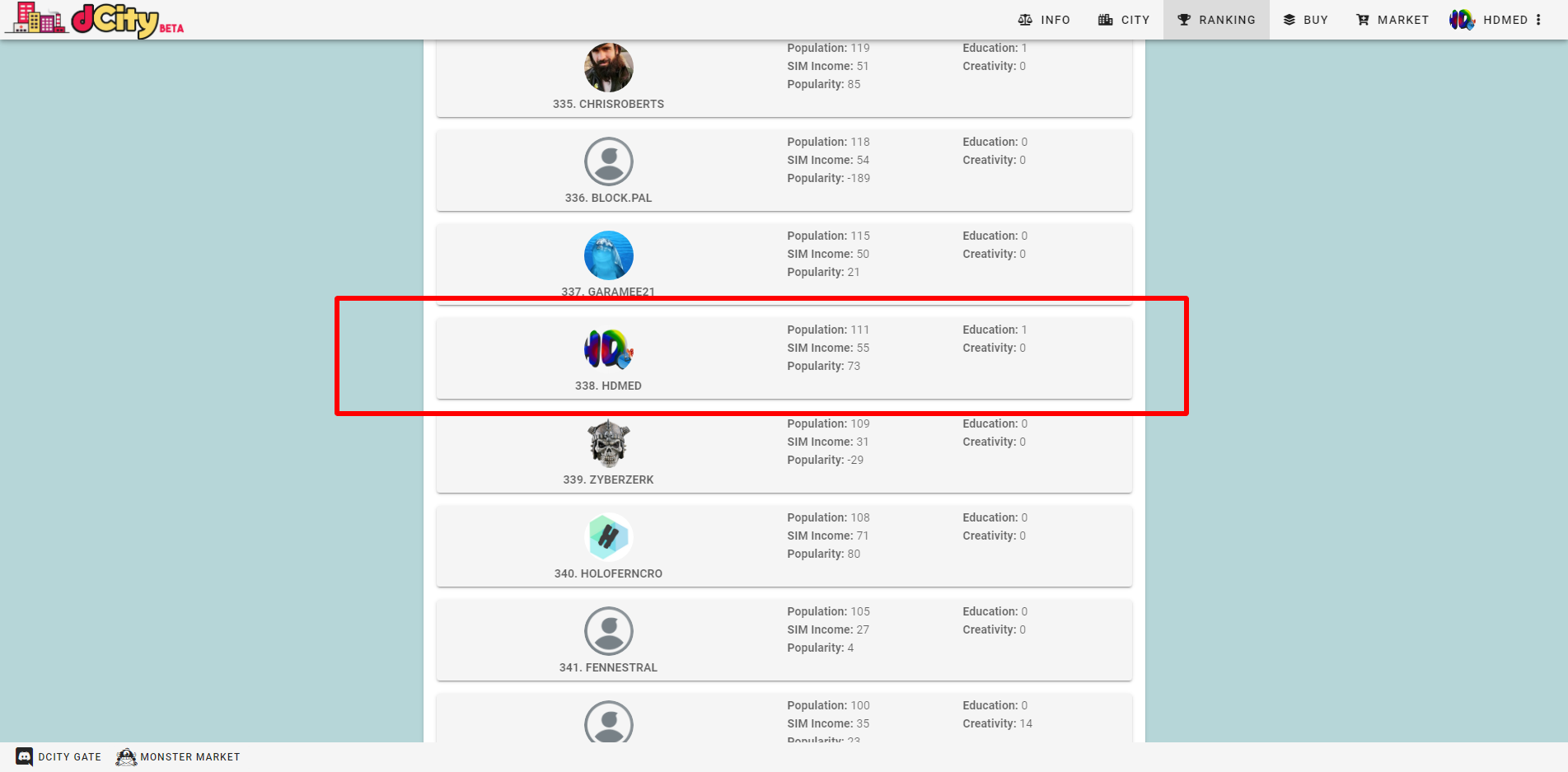Image resolution: width=1568 pixels, height=772 pixels.
Task: Click the buildings icon beside CITY
Action: 1106,20
